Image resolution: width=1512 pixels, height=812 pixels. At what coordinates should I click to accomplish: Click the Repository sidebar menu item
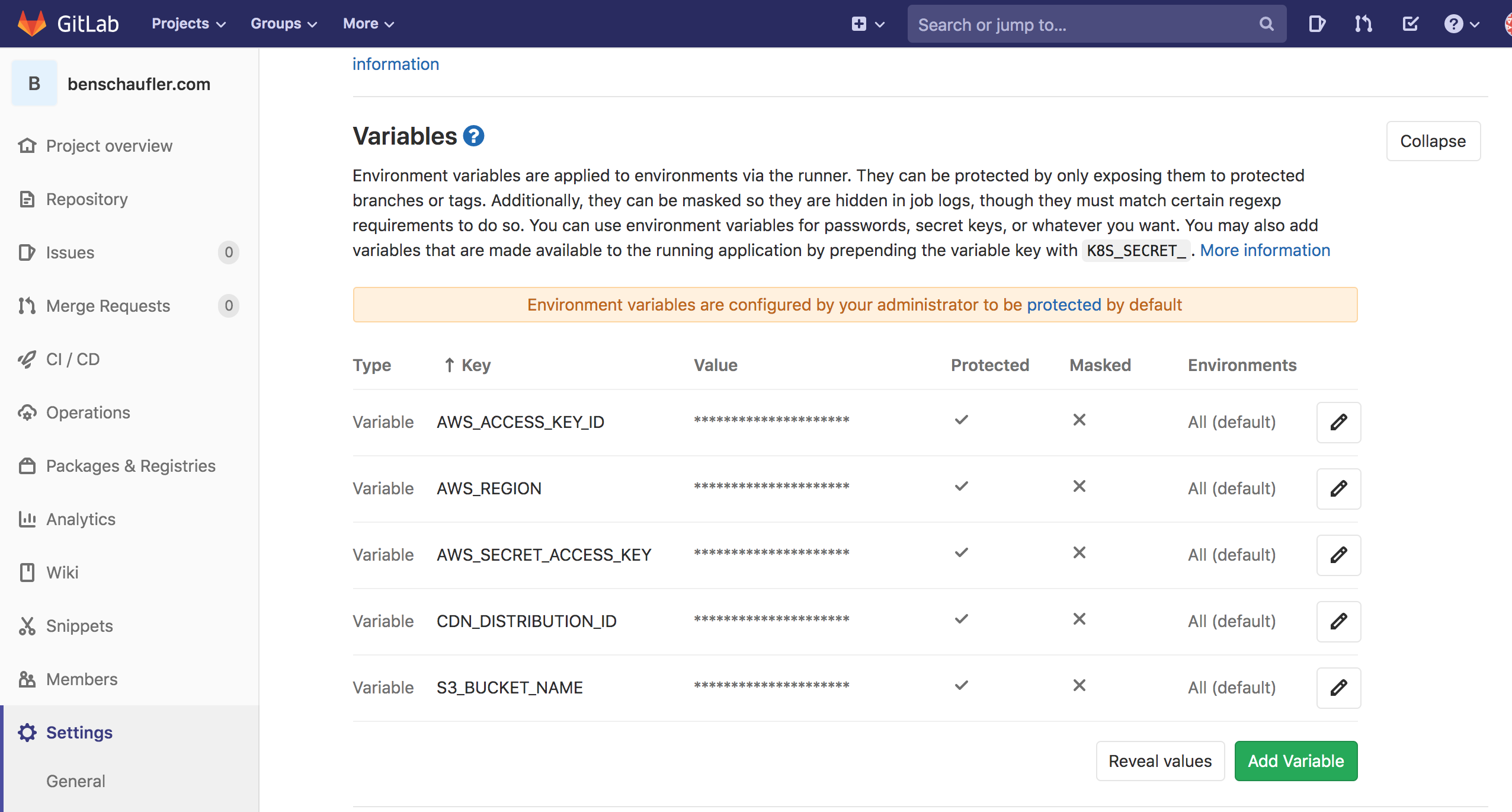click(88, 199)
